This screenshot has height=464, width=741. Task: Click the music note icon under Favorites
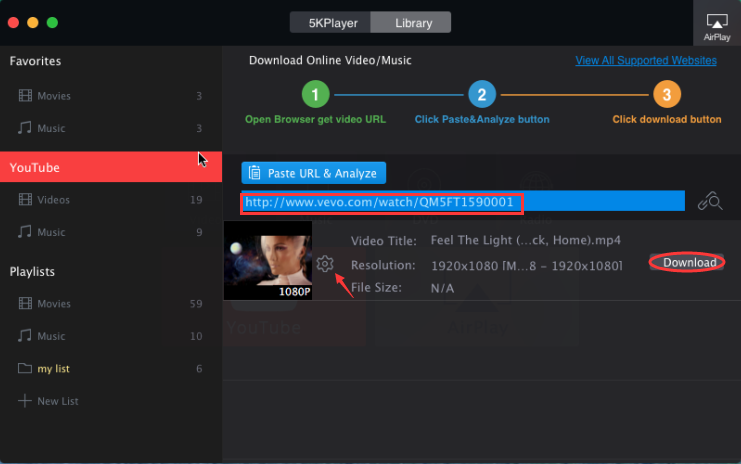click(x=24, y=128)
